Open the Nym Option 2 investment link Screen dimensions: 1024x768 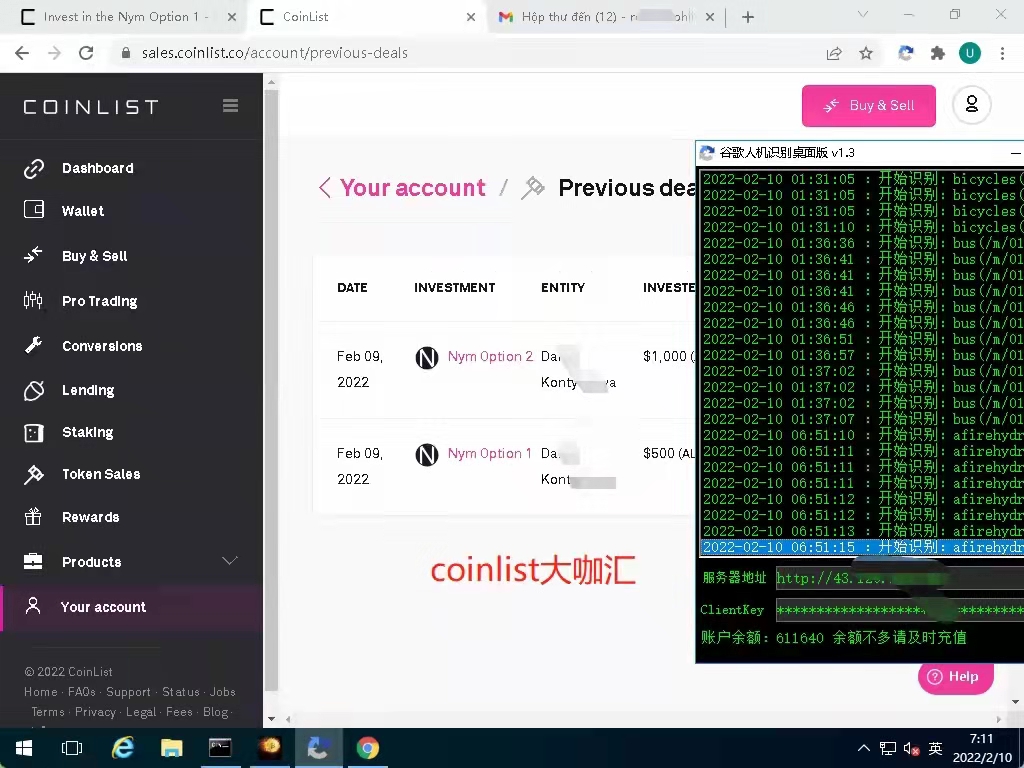tap(490, 357)
